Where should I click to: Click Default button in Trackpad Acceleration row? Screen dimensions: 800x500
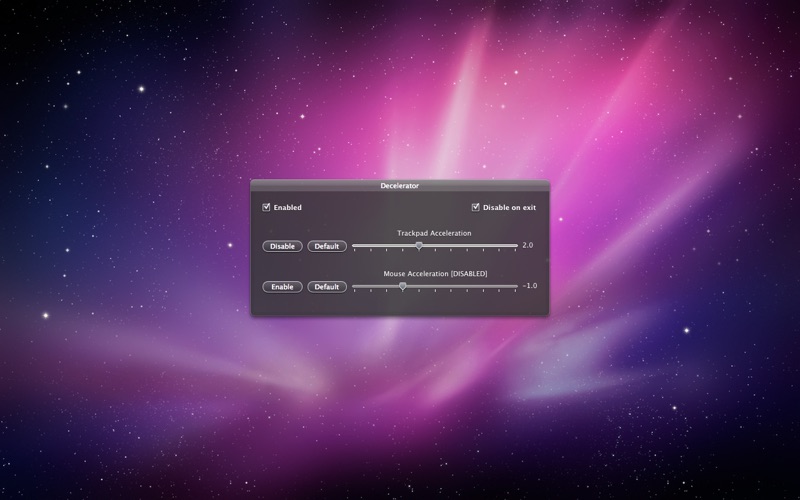[x=327, y=246]
